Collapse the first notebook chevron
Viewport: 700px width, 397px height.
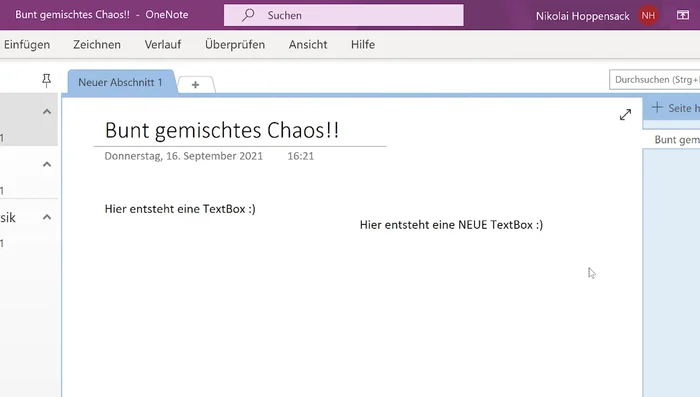(47, 112)
